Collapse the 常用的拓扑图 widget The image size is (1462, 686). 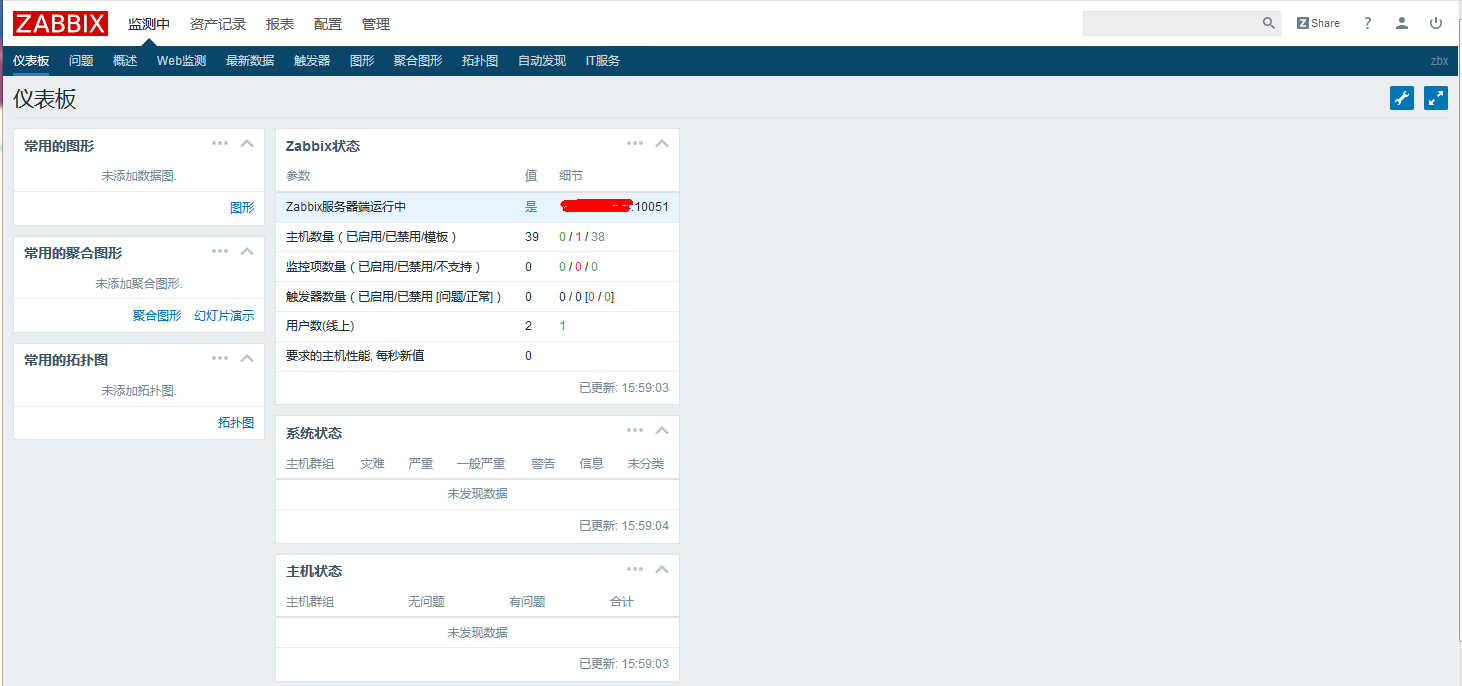247,357
